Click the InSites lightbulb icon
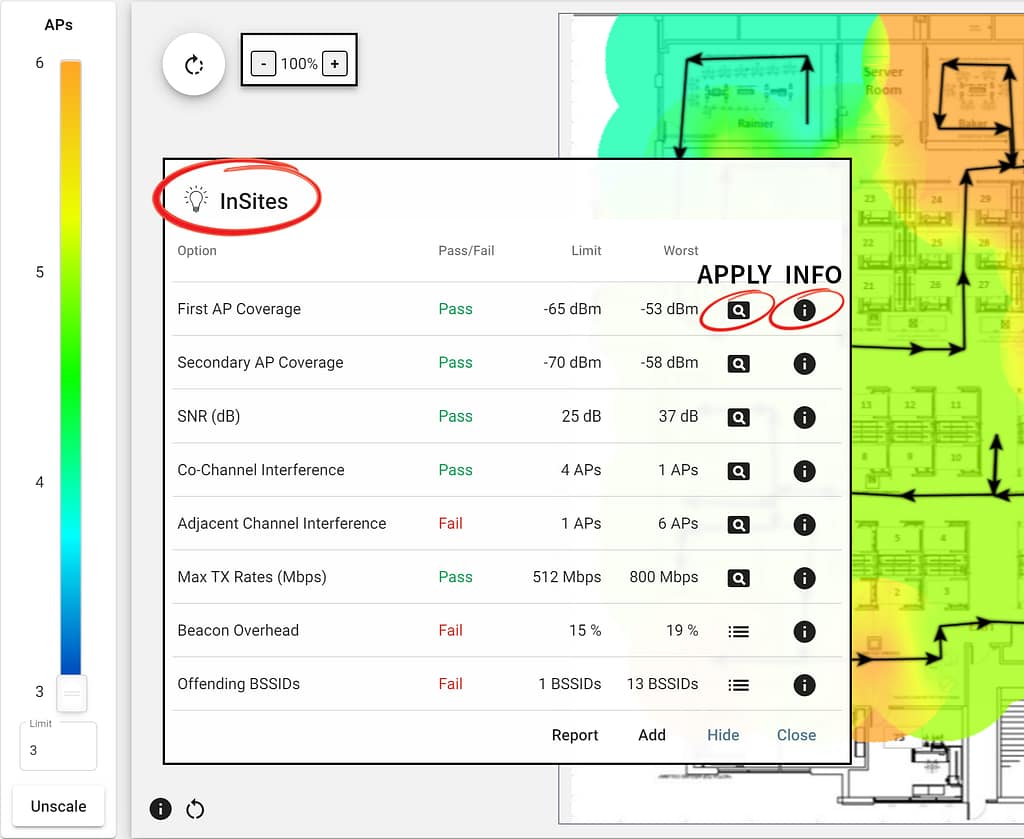The height and width of the screenshot is (839, 1024). pos(196,199)
